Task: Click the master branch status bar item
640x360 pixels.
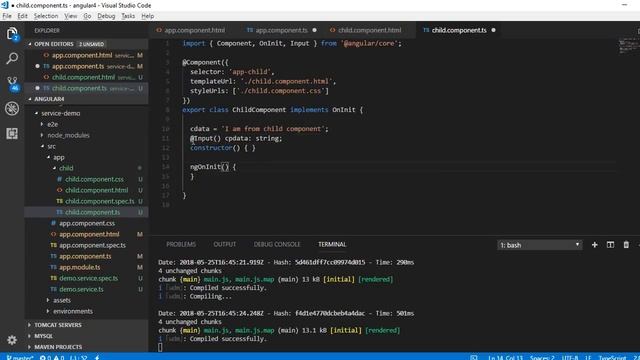Action: pyautogui.click(x=20, y=357)
